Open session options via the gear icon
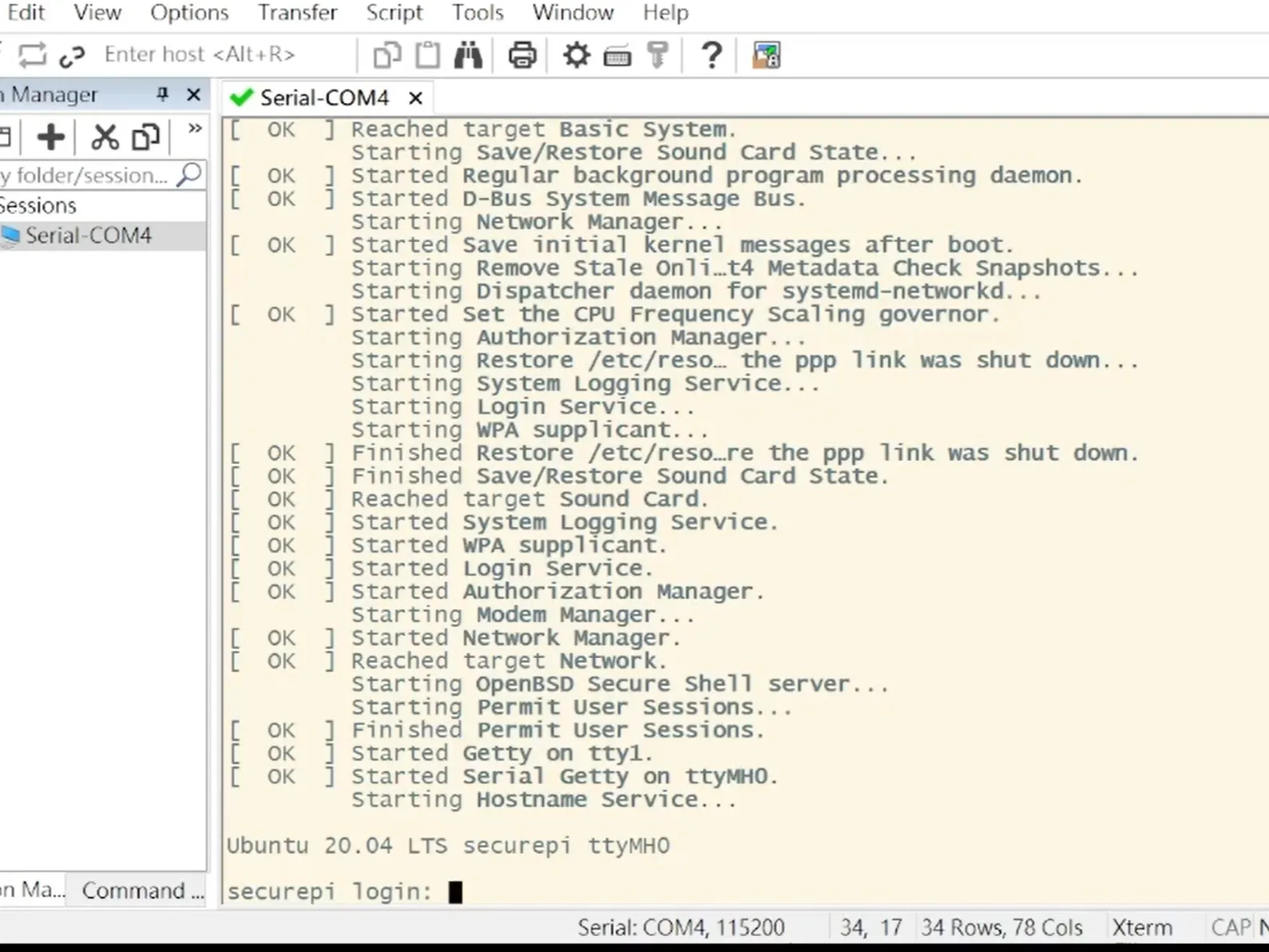This screenshot has height=952, width=1269. [576, 55]
